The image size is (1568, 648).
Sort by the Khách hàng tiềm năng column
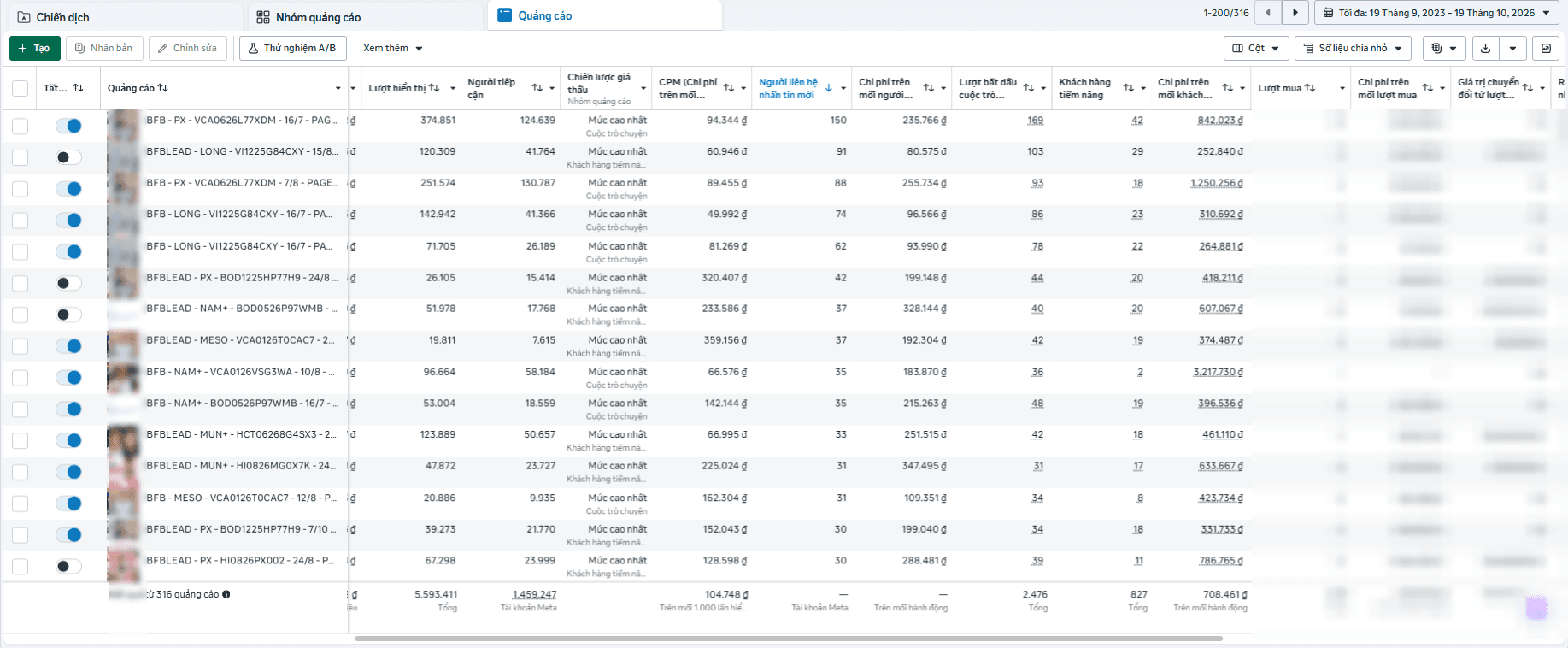[1129, 88]
